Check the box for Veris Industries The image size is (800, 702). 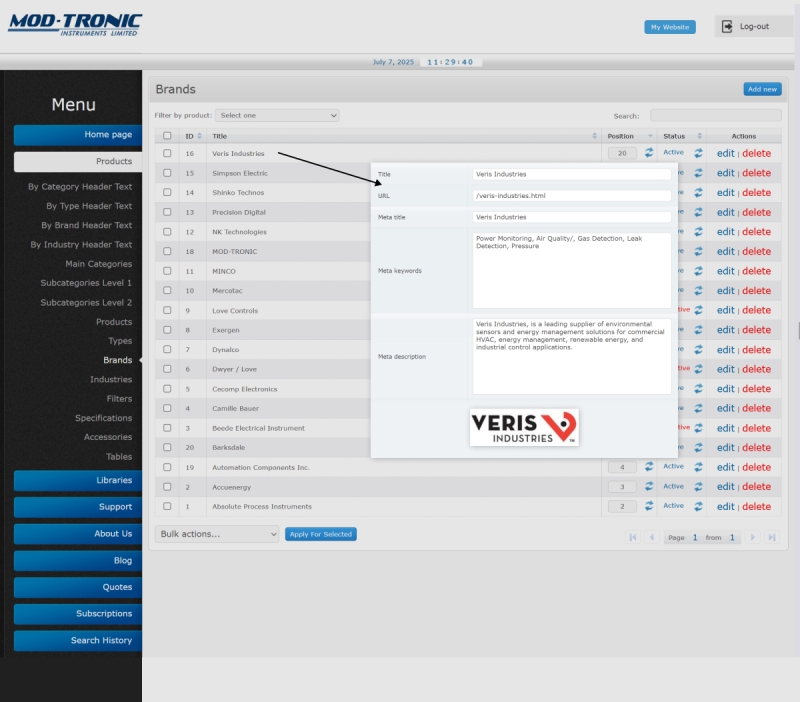click(x=167, y=153)
